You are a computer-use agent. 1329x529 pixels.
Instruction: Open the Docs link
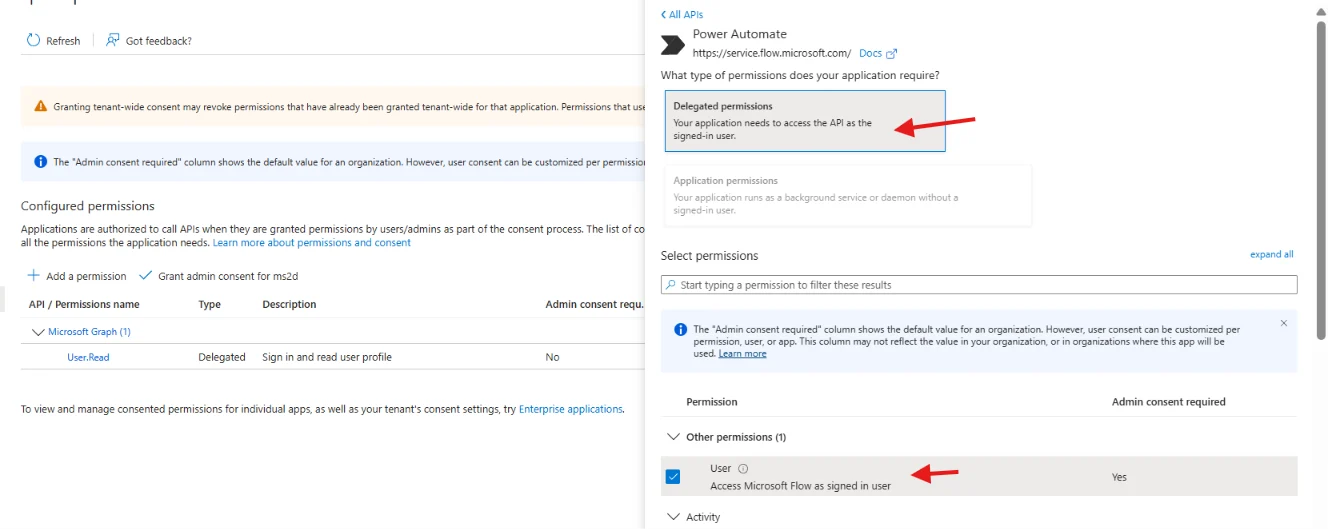[x=870, y=54]
